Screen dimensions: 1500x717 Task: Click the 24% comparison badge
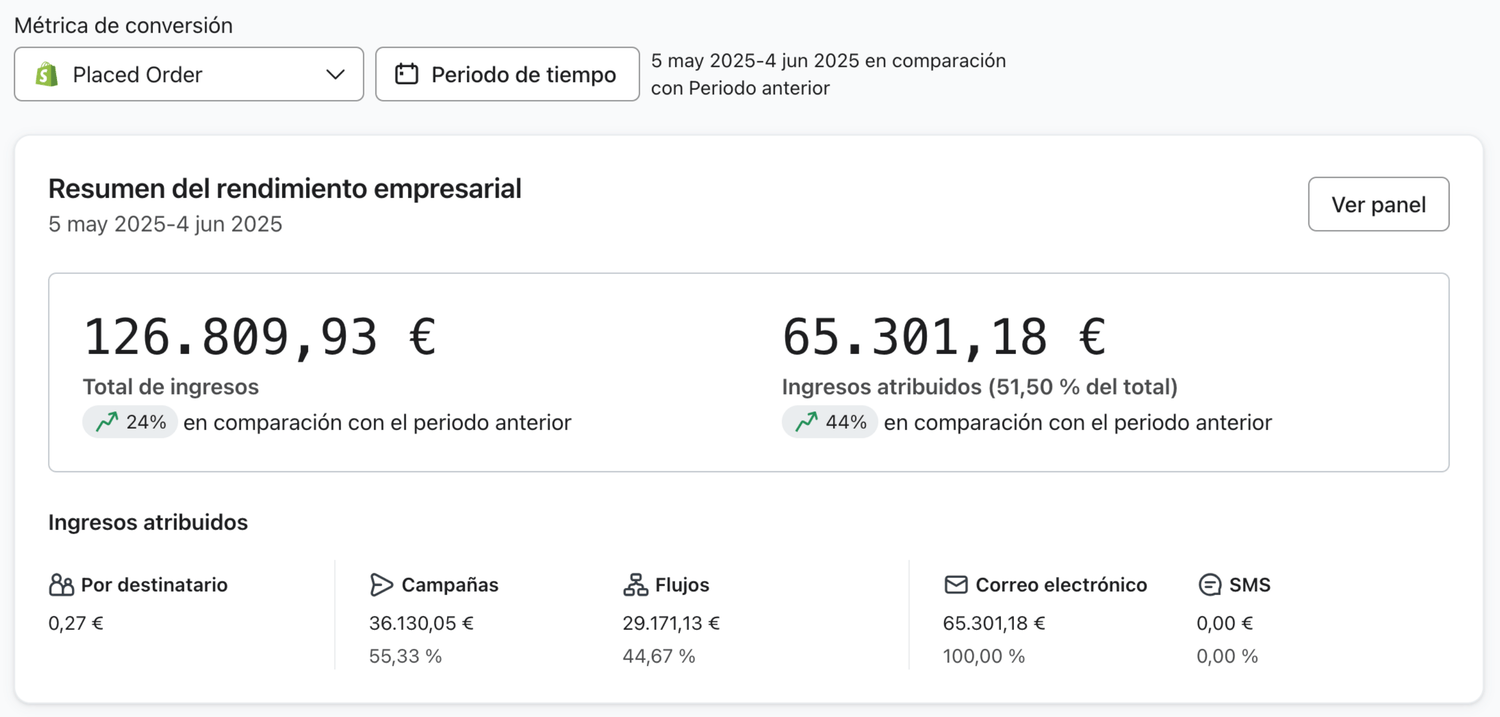(130, 422)
